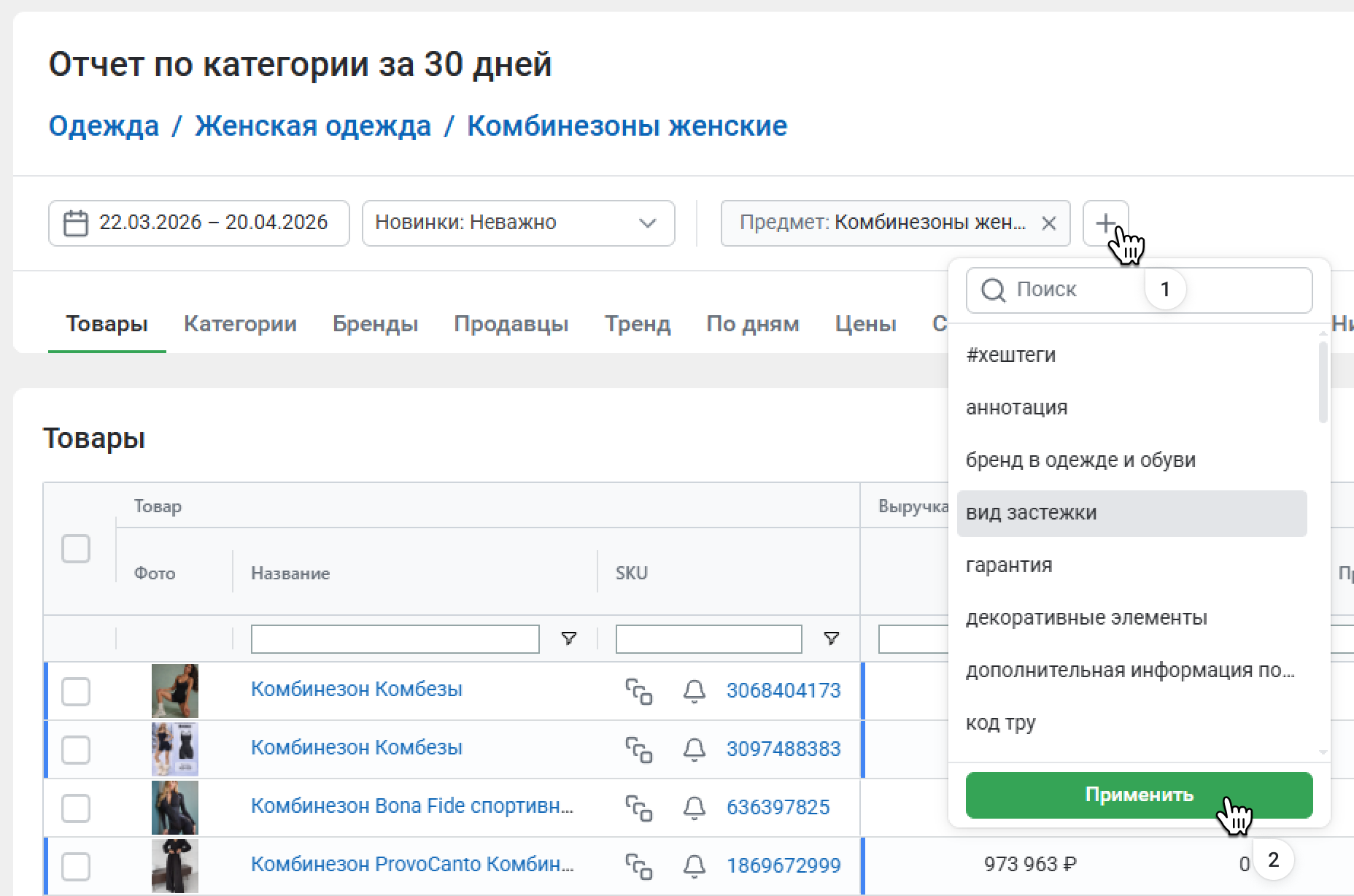Click copy icon for SKU 1869672999
This screenshot has width=1354, height=896.
click(638, 865)
